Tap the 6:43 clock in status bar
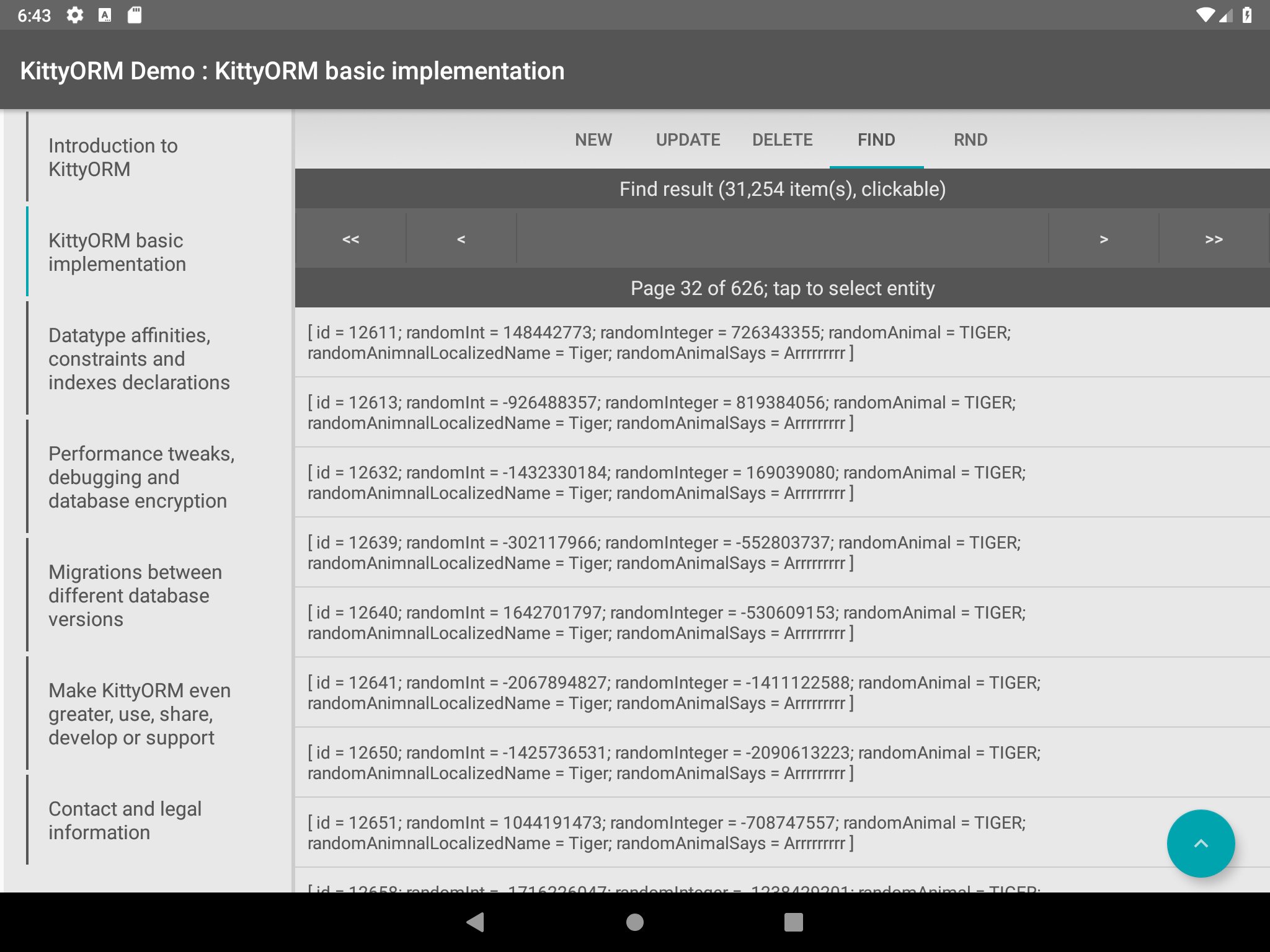1270x952 pixels. pos(34,15)
